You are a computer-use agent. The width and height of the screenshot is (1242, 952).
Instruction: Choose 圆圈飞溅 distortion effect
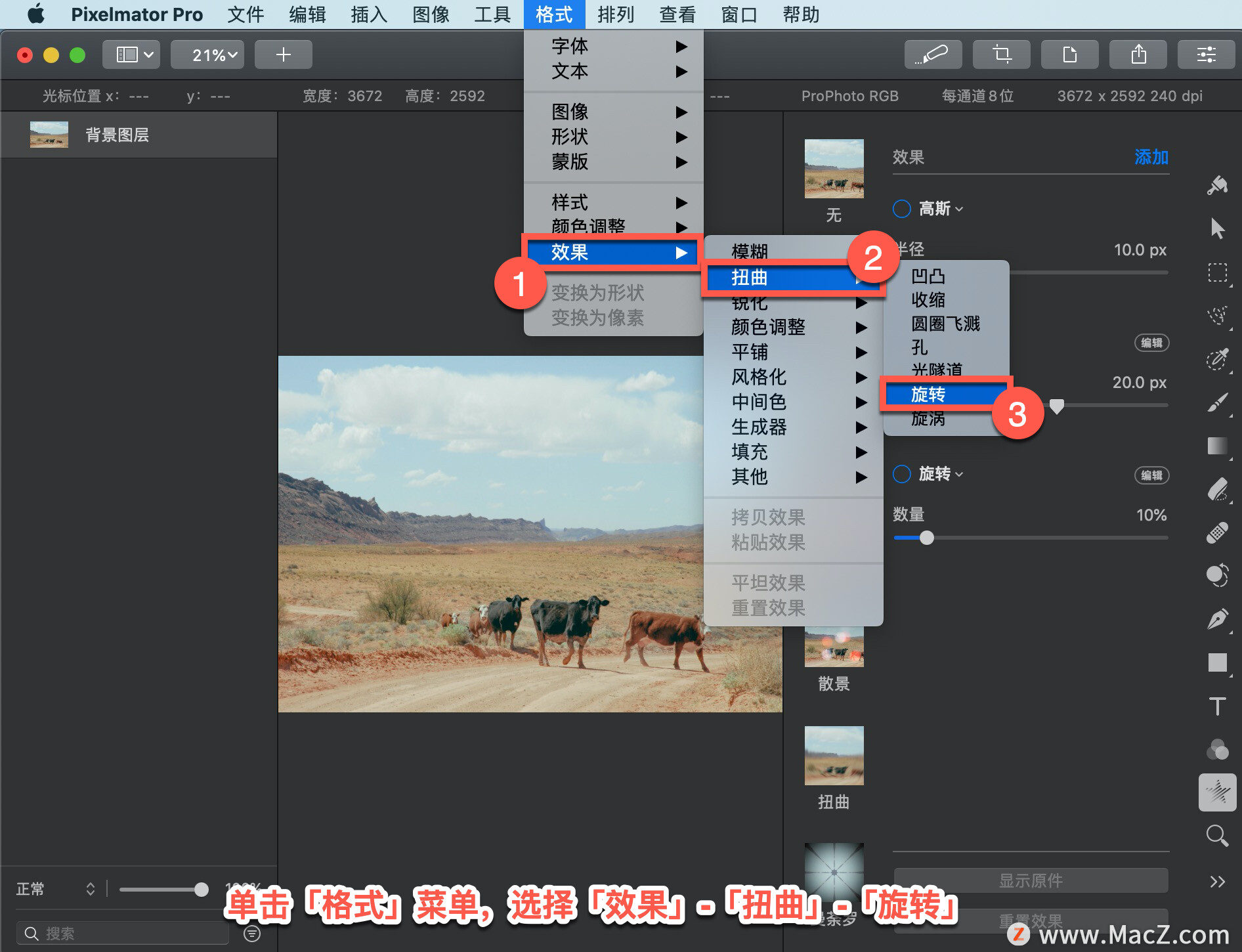(x=946, y=323)
